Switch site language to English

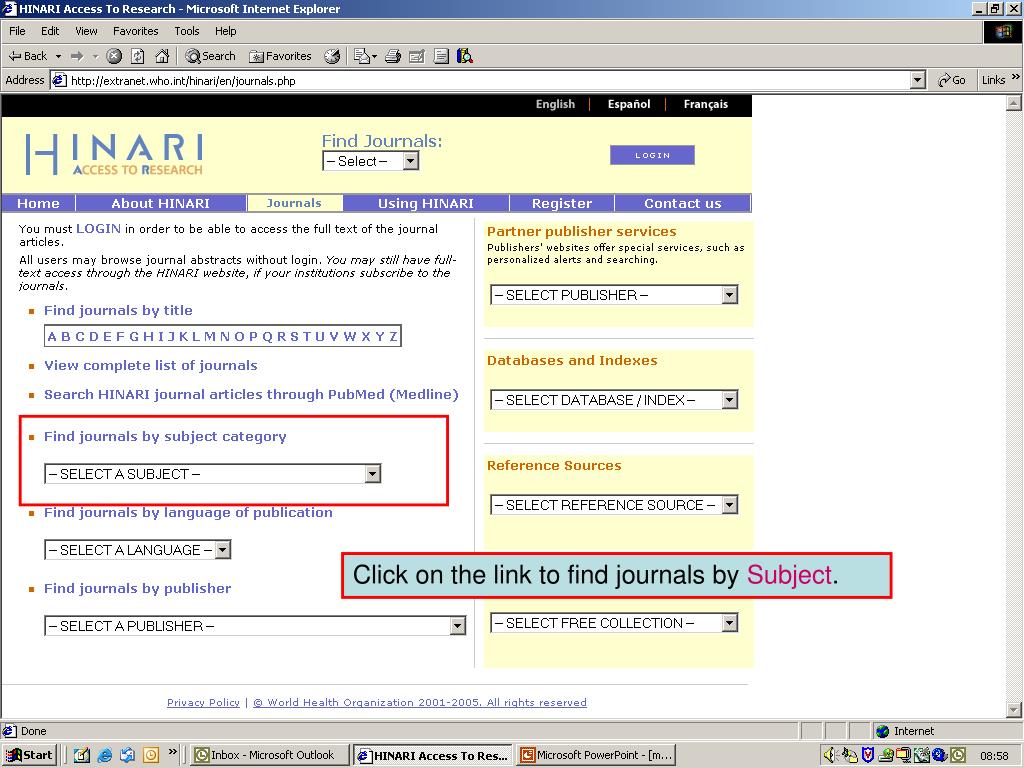(x=555, y=104)
